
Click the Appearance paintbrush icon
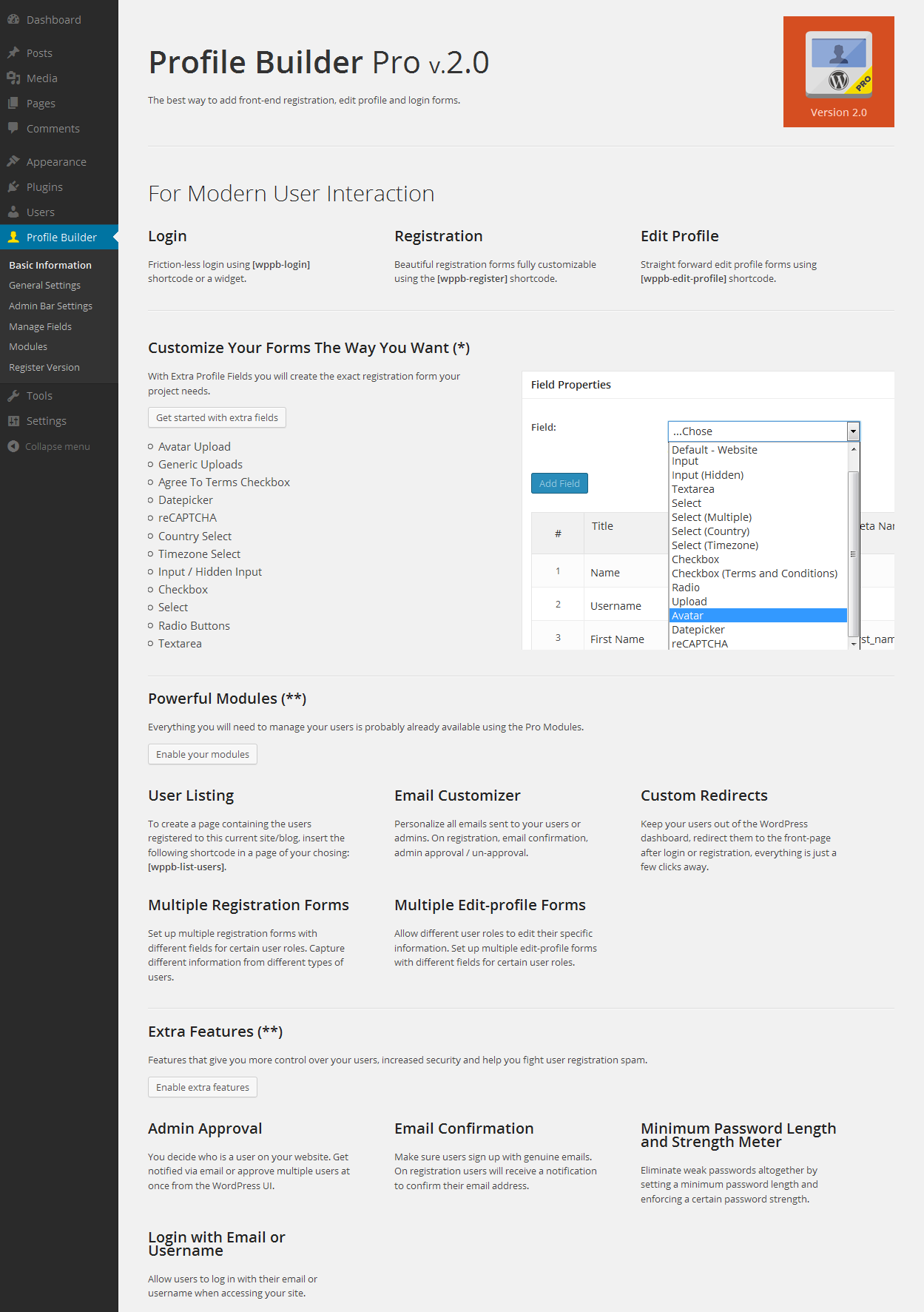[13, 161]
